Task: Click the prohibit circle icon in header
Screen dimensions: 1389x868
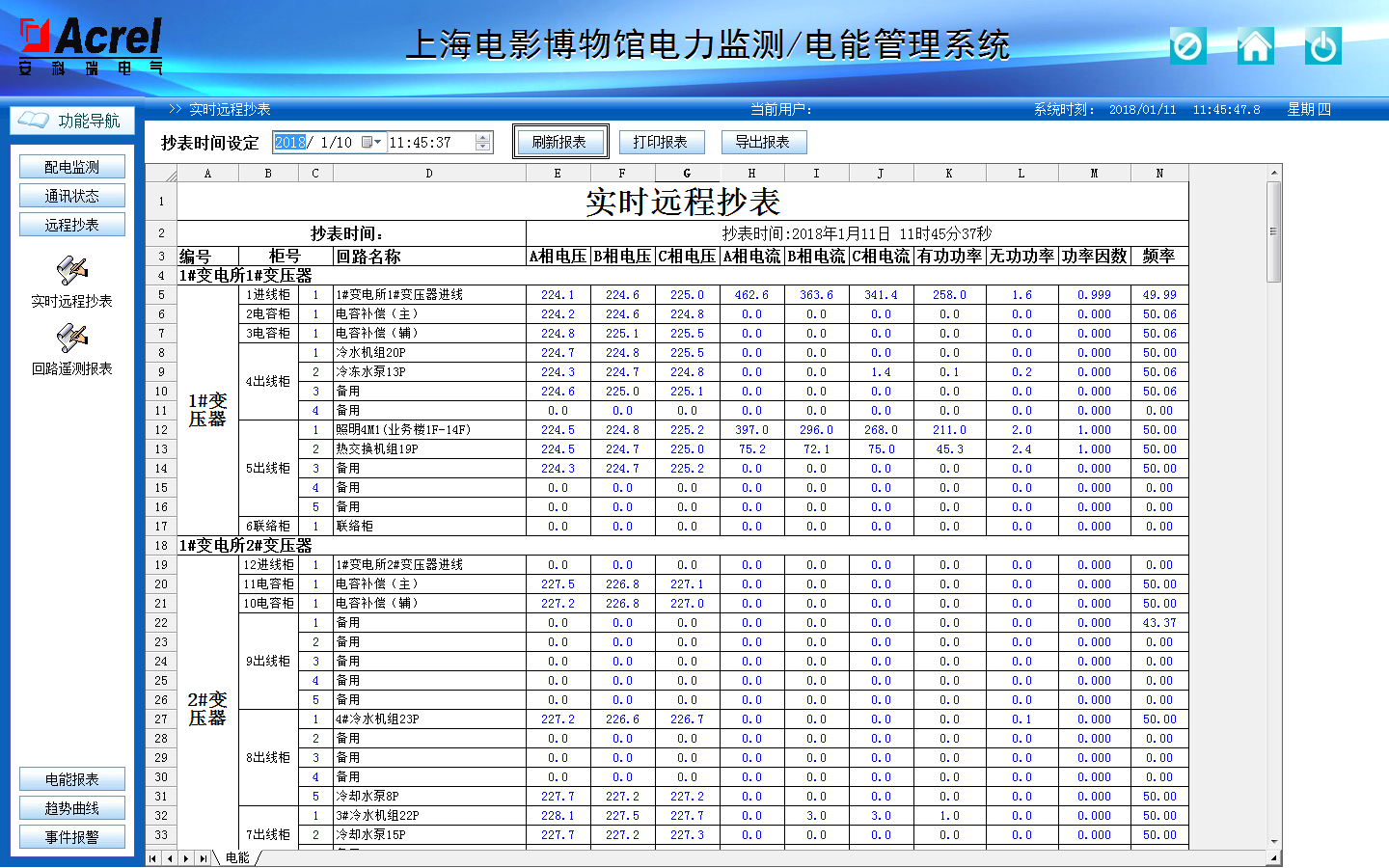Action: coord(1187,45)
